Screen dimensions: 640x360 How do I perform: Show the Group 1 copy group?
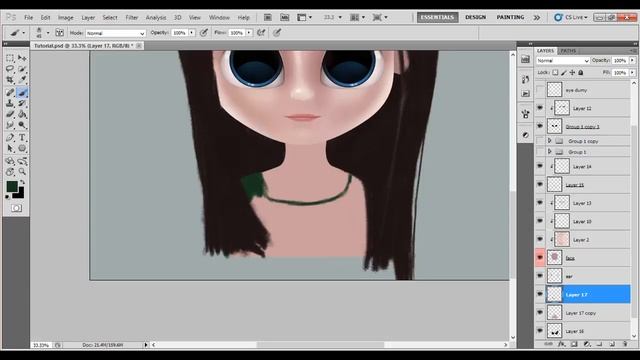pyautogui.click(x=540, y=141)
